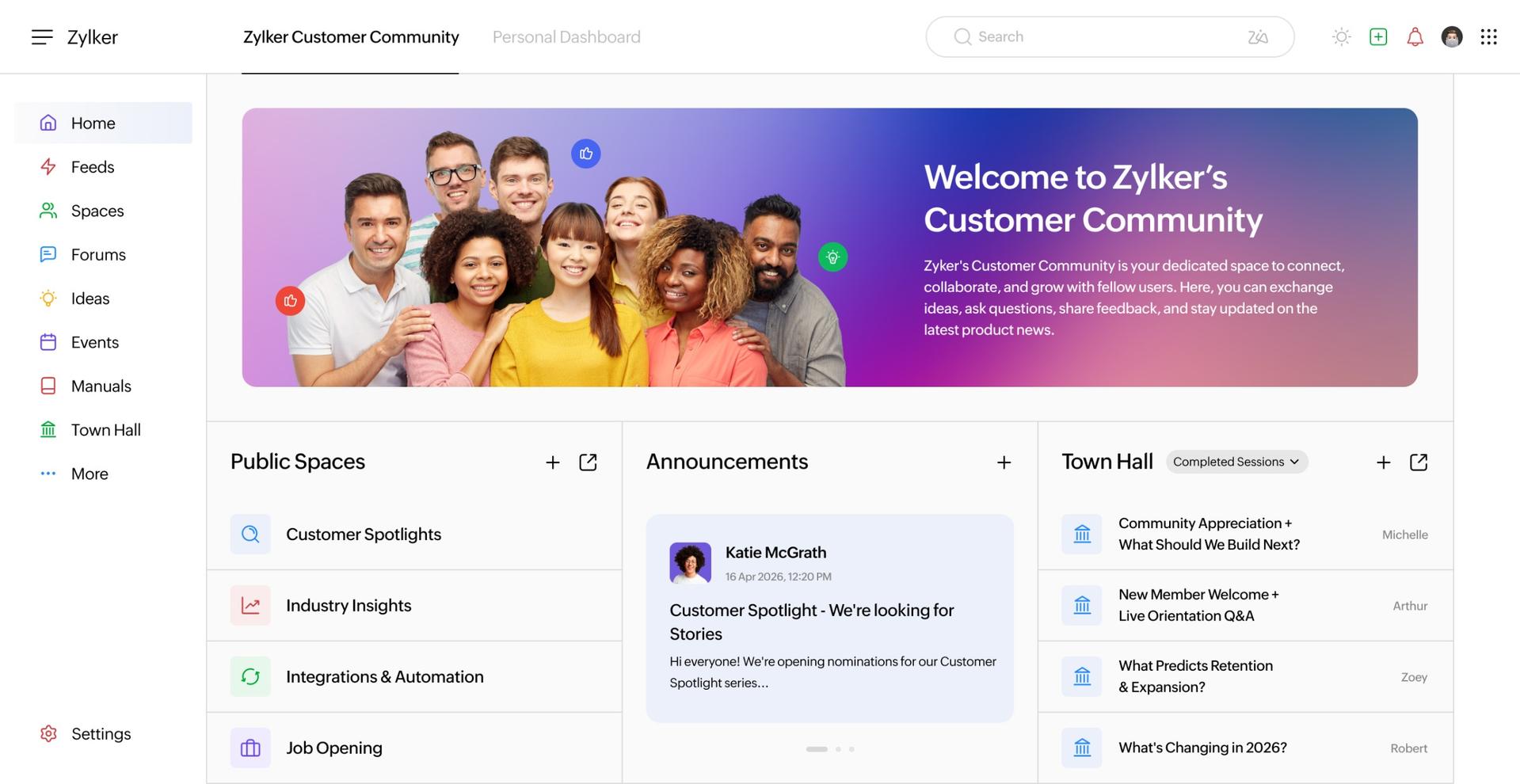Image resolution: width=1520 pixels, height=784 pixels.
Task: Click the Manuals book icon
Action: click(48, 386)
